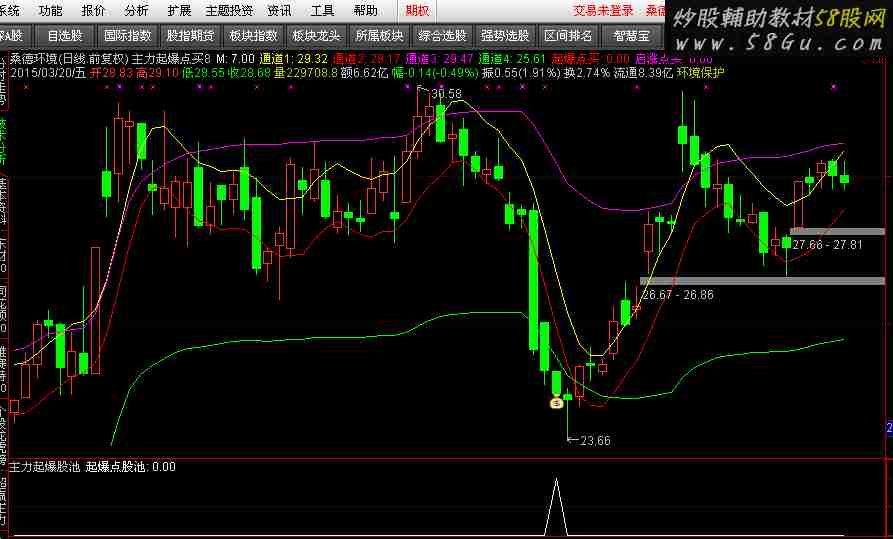Click the 通道1: 29.32 value
893x539 pixels.
tap(293, 59)
